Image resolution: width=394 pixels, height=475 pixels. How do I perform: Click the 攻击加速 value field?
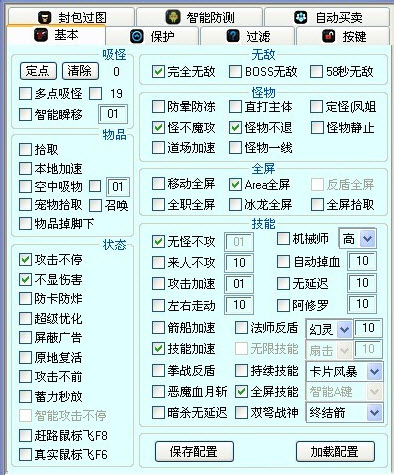(239, 284)
